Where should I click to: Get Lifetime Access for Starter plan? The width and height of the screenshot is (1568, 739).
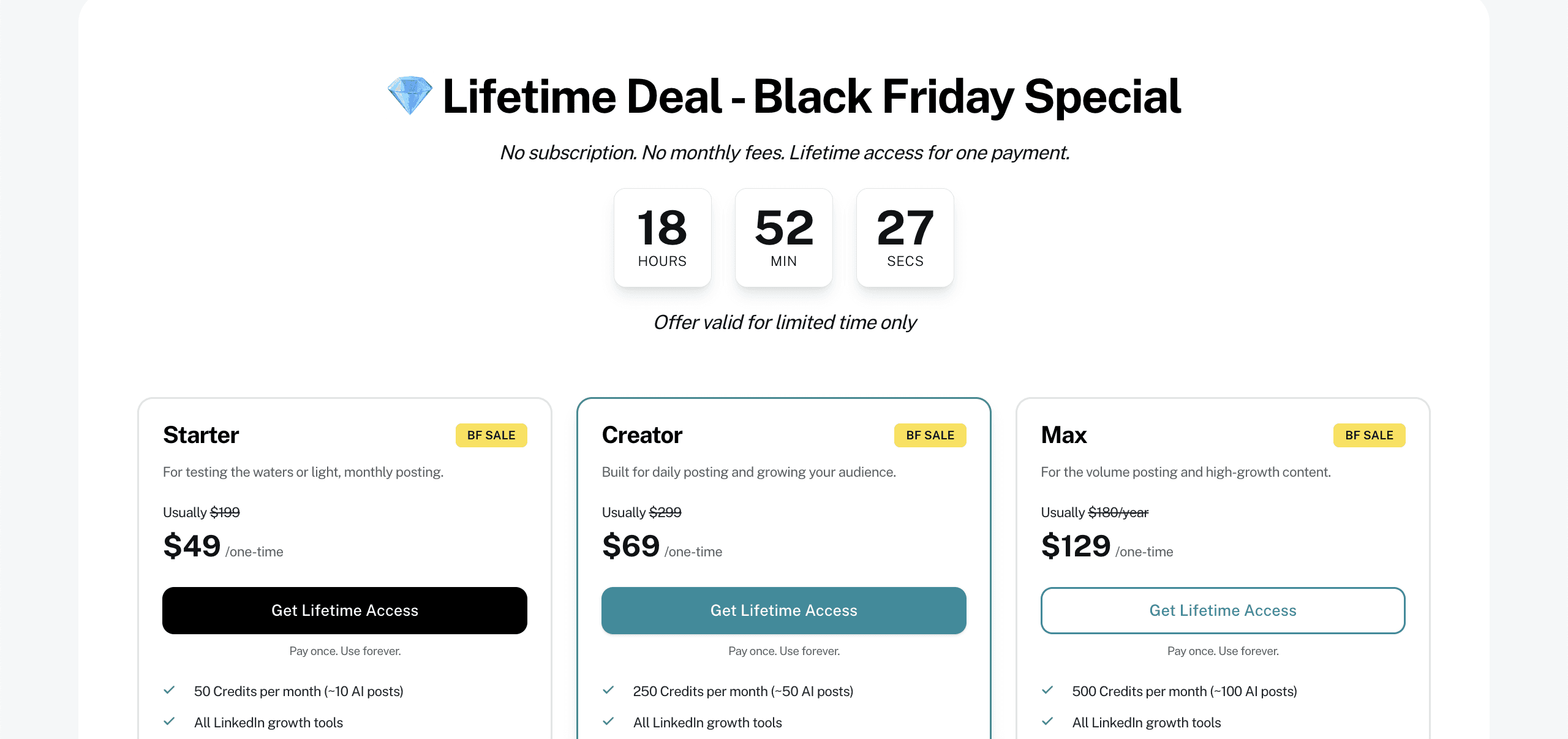pos(345,610)
